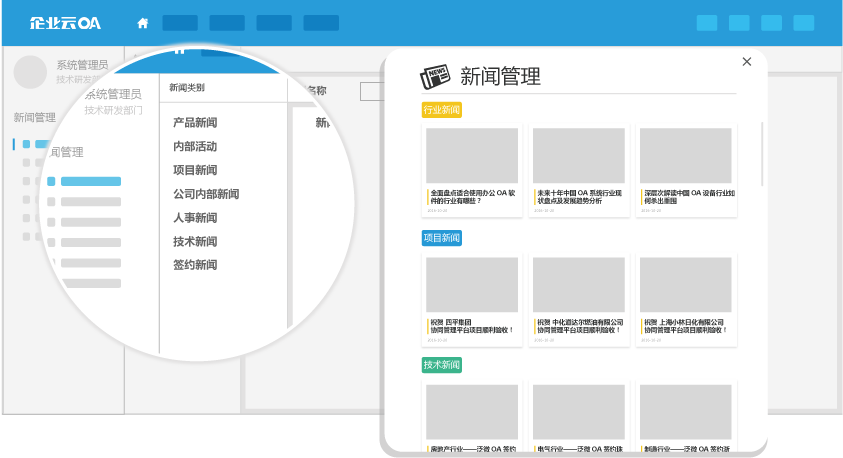
Task: Close the 新闻管理 popup panel
Action: click(x=746, y=62)
